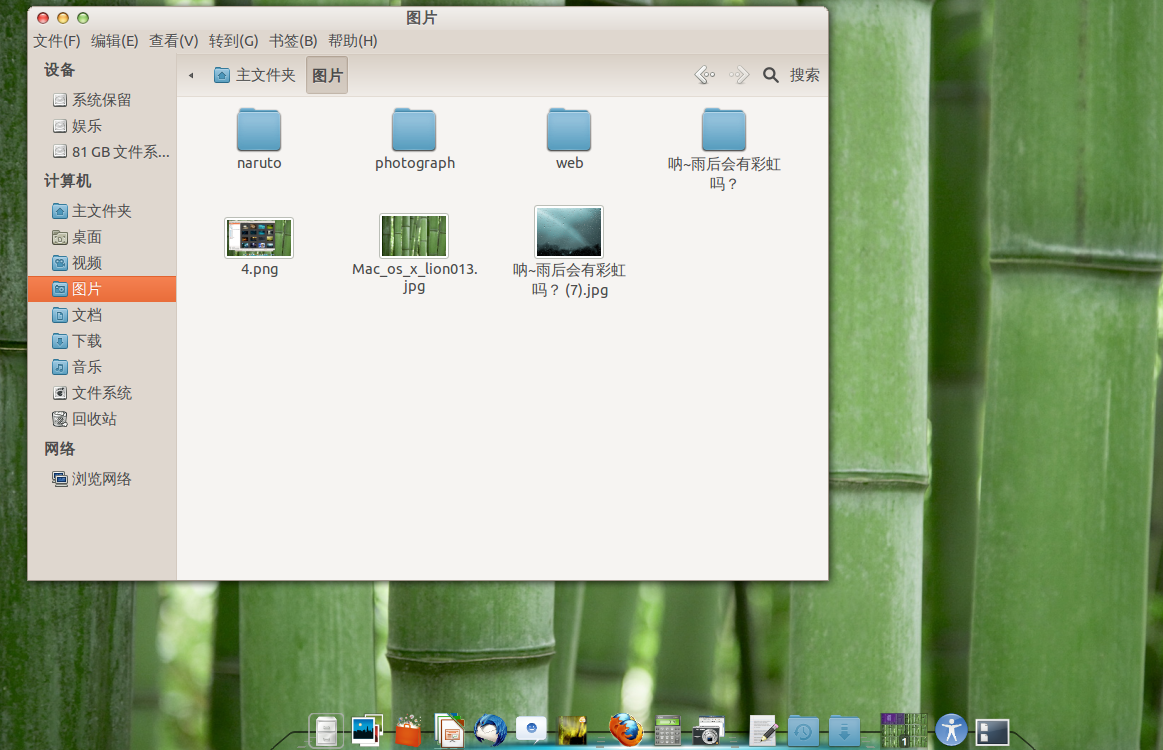Select the 呐~雨后会有彩虹吗？ (7).jpg image
The width and height of the screenshot is (1163, 750).
(569, 232)
